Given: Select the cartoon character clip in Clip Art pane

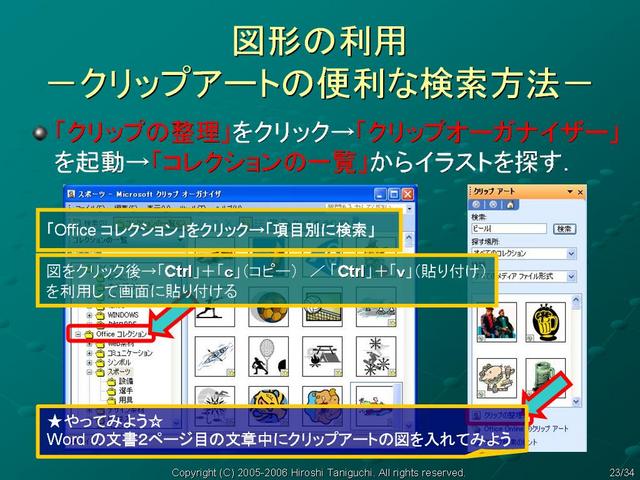Looking at the screenshot, I should click(x=496, y=378).
